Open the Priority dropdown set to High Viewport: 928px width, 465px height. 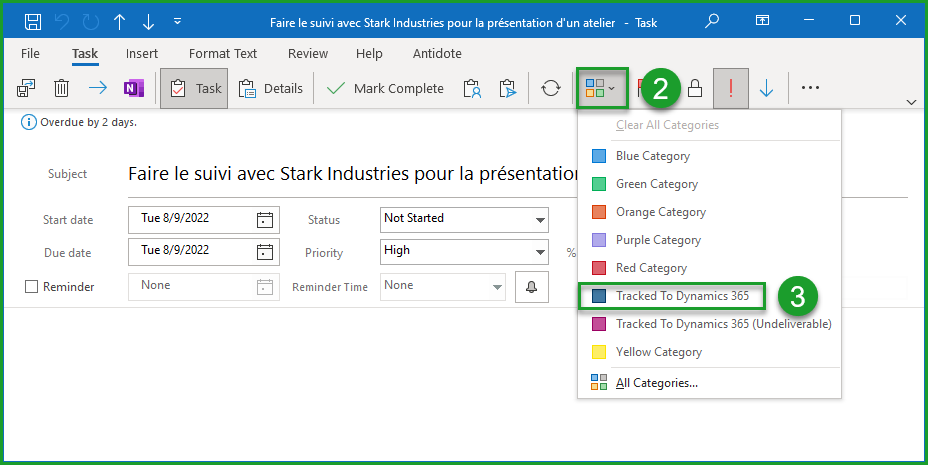(540, 251)
